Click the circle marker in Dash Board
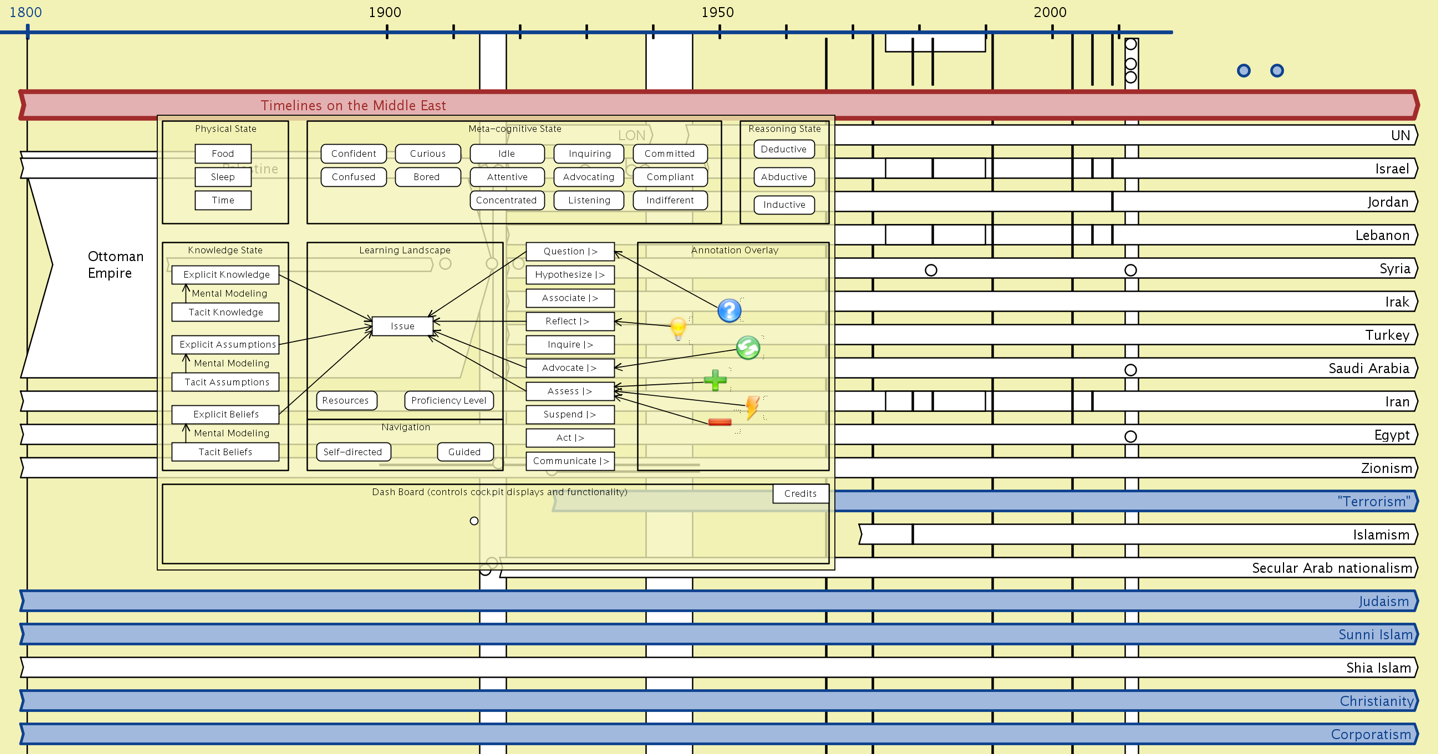Image resolution: width=1438 pixels, height=754 pixels. pyautogui.click(x=474, y=521)
